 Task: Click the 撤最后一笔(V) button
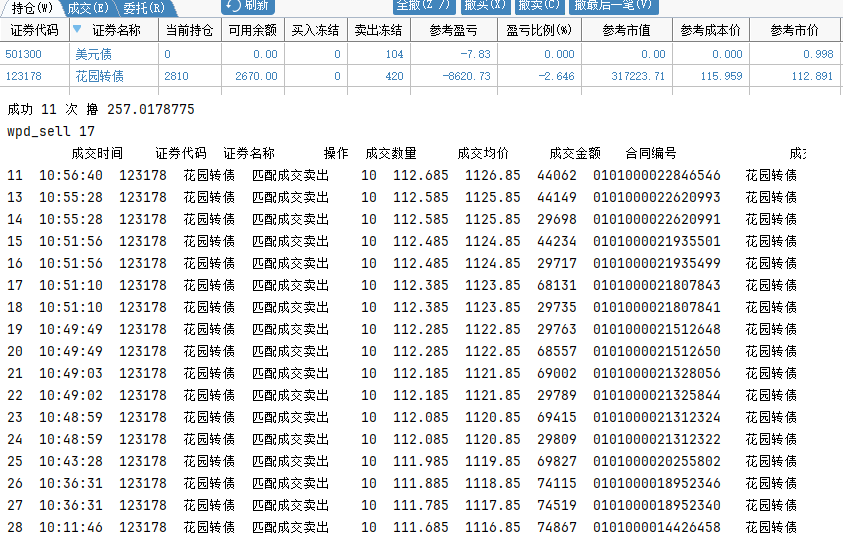click(x=614, y=7)
